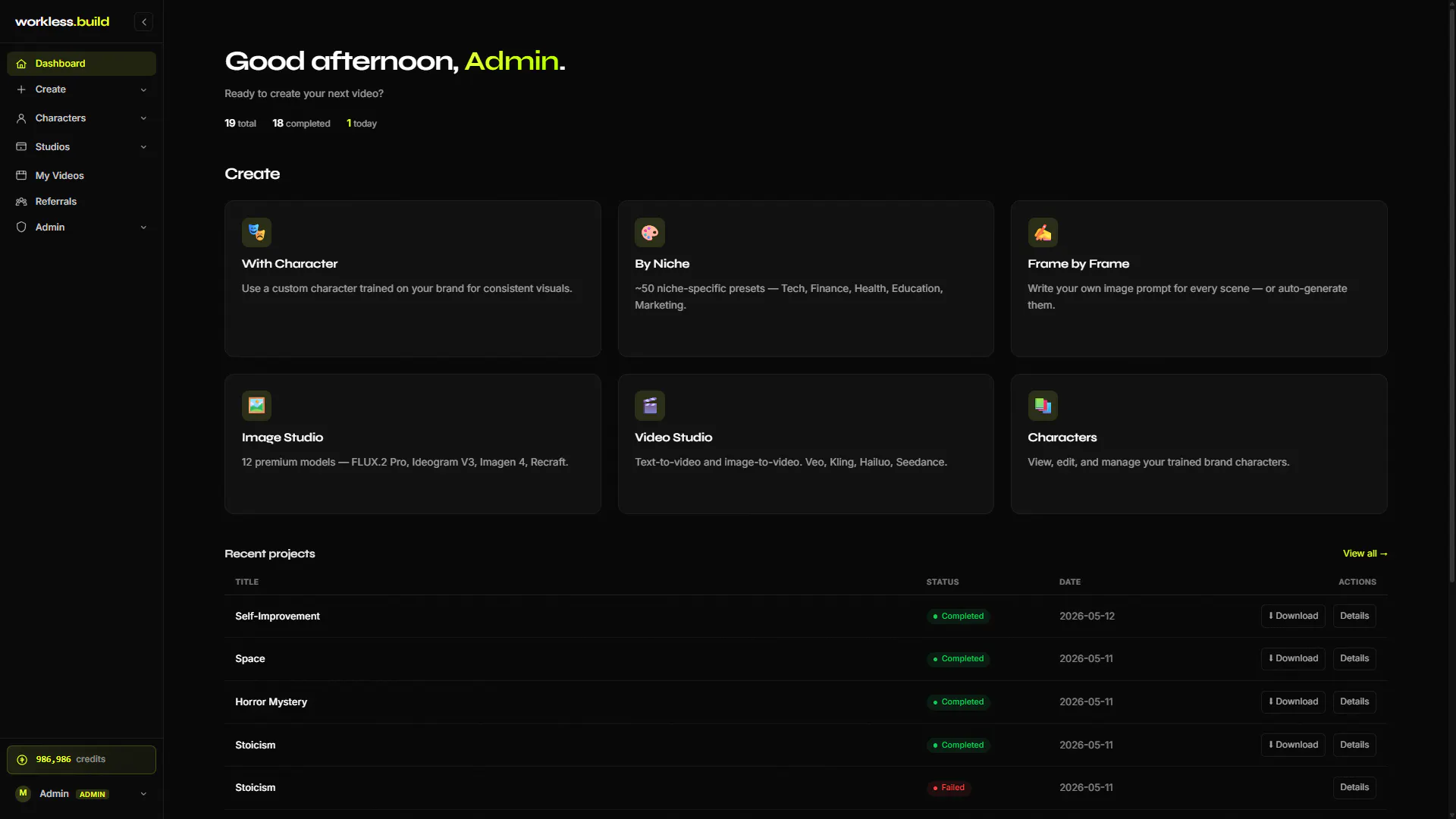This screenshot has width=1456, height=819.
Task: Click the With Character masks icon
Action: (256, 233)
